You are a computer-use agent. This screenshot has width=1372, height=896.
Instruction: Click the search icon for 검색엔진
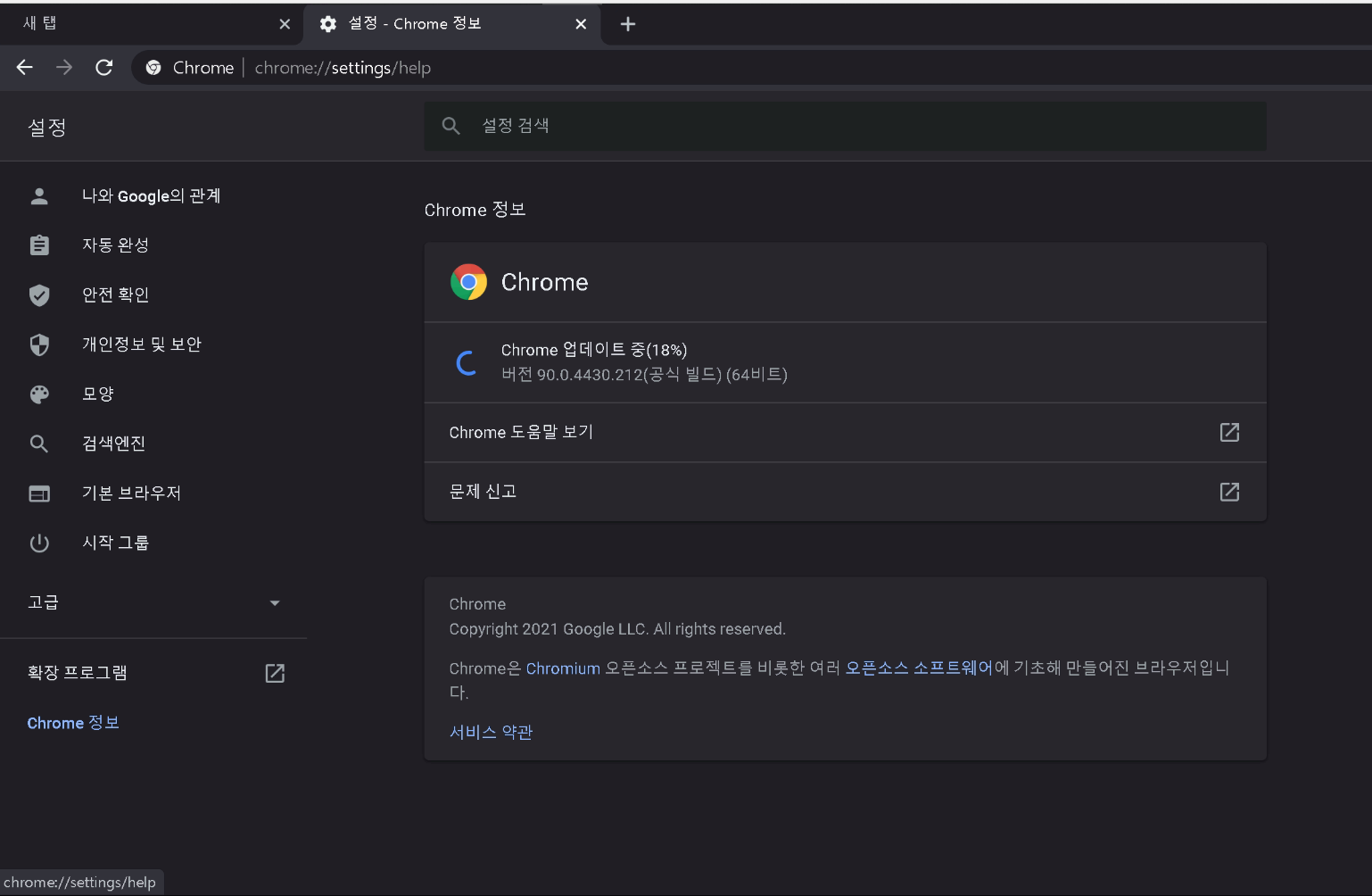[39, 444]
